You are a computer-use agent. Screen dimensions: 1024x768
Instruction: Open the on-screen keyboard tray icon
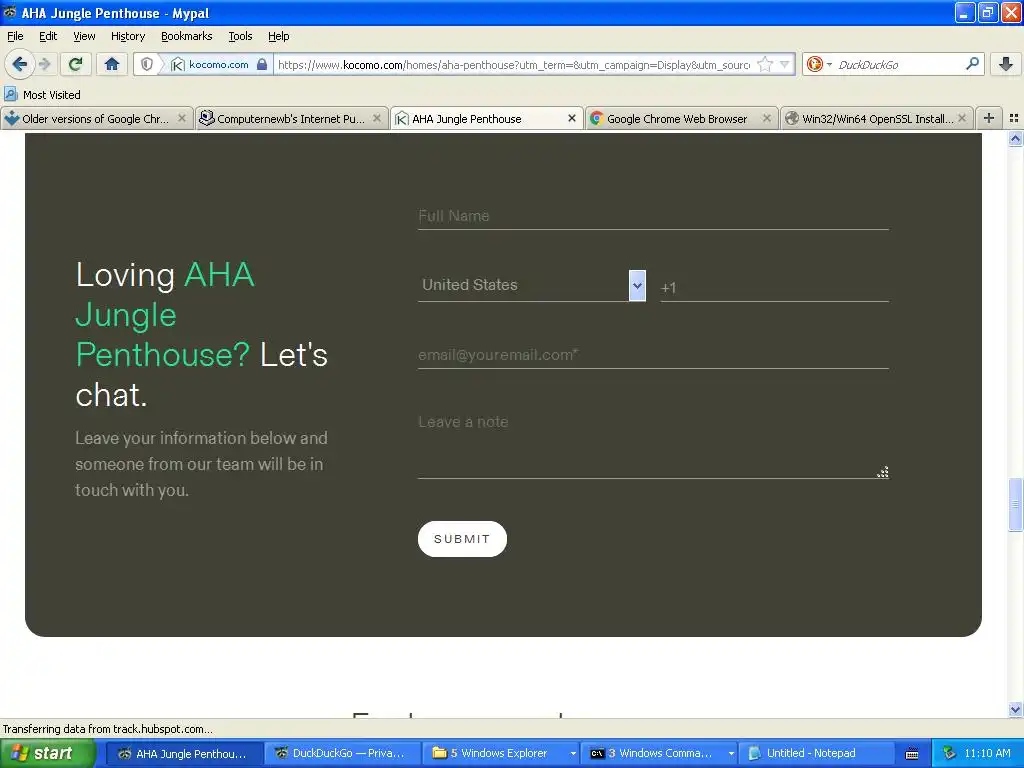tap(912, 754)
